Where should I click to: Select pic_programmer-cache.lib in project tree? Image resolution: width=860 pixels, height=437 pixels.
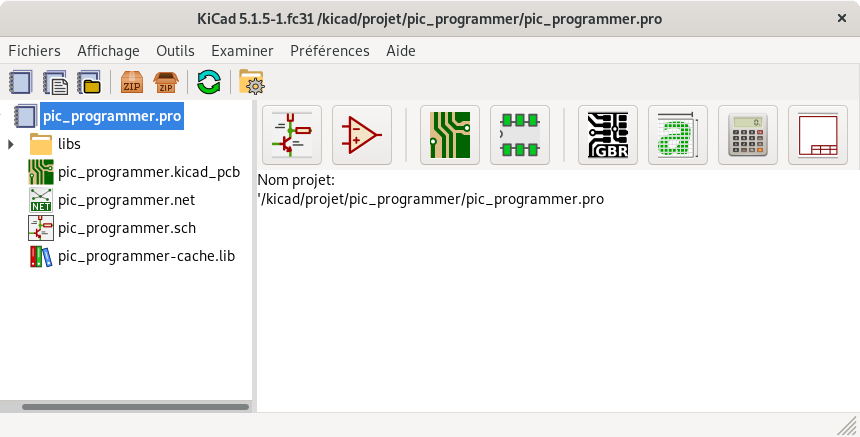(x=146, y=256)
